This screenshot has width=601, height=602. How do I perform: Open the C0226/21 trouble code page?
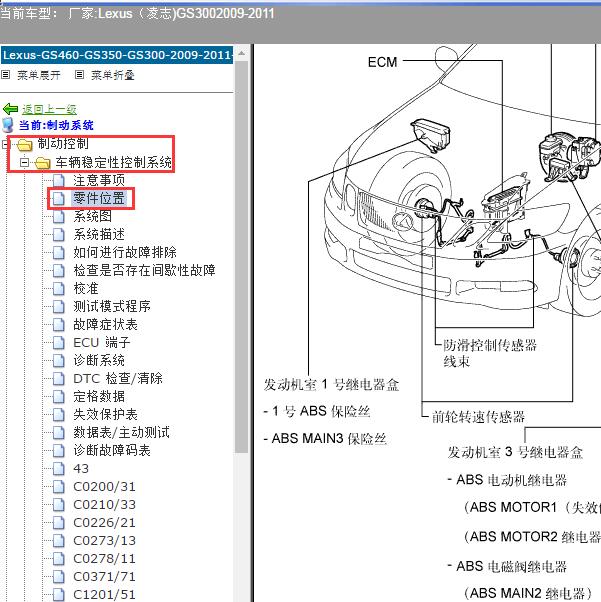point(104,523)
